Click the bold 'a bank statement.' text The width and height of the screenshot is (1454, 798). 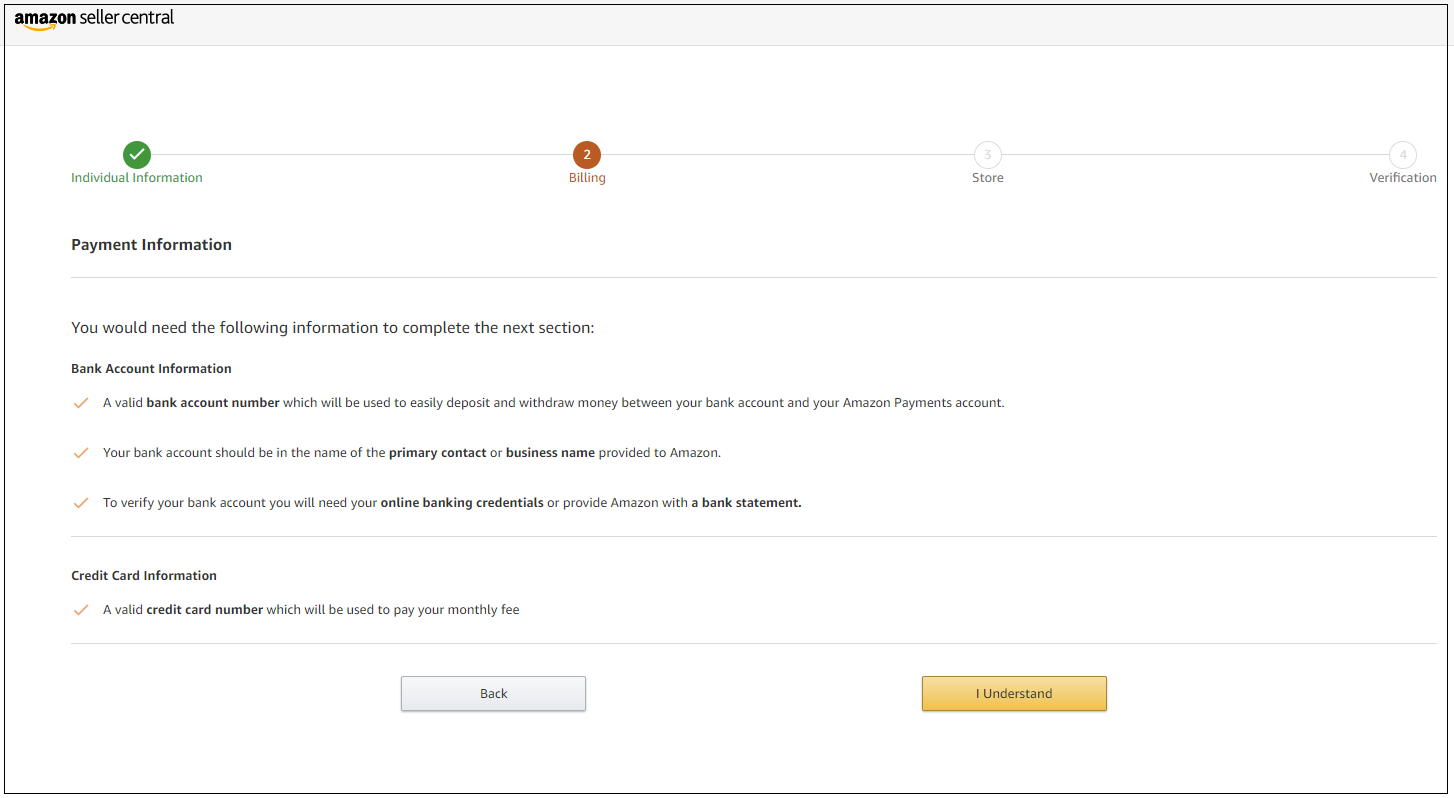[x=746, y=503]
